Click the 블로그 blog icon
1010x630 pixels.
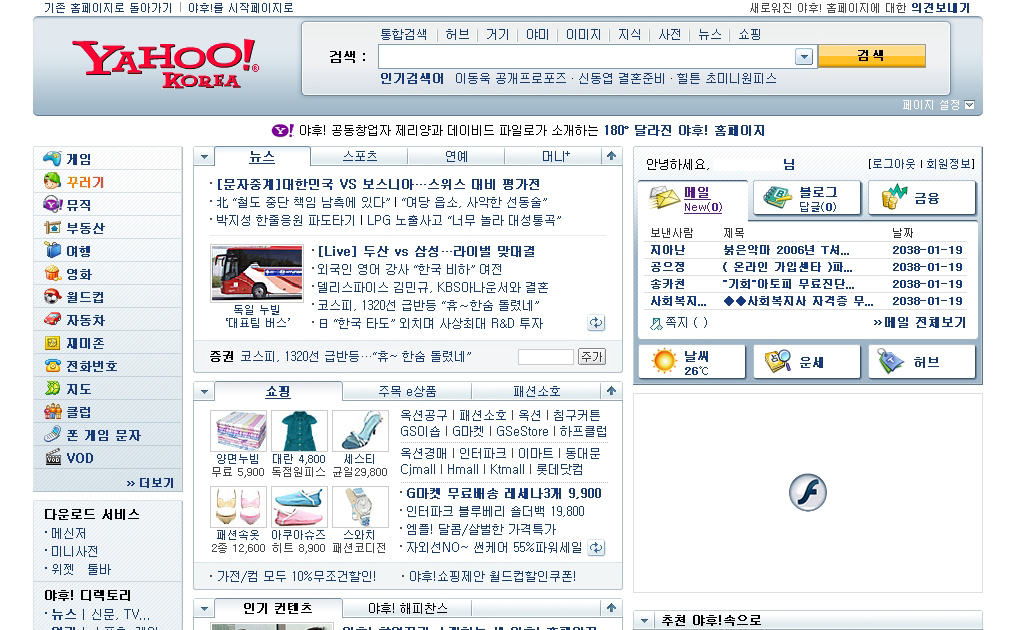point(777,197)
